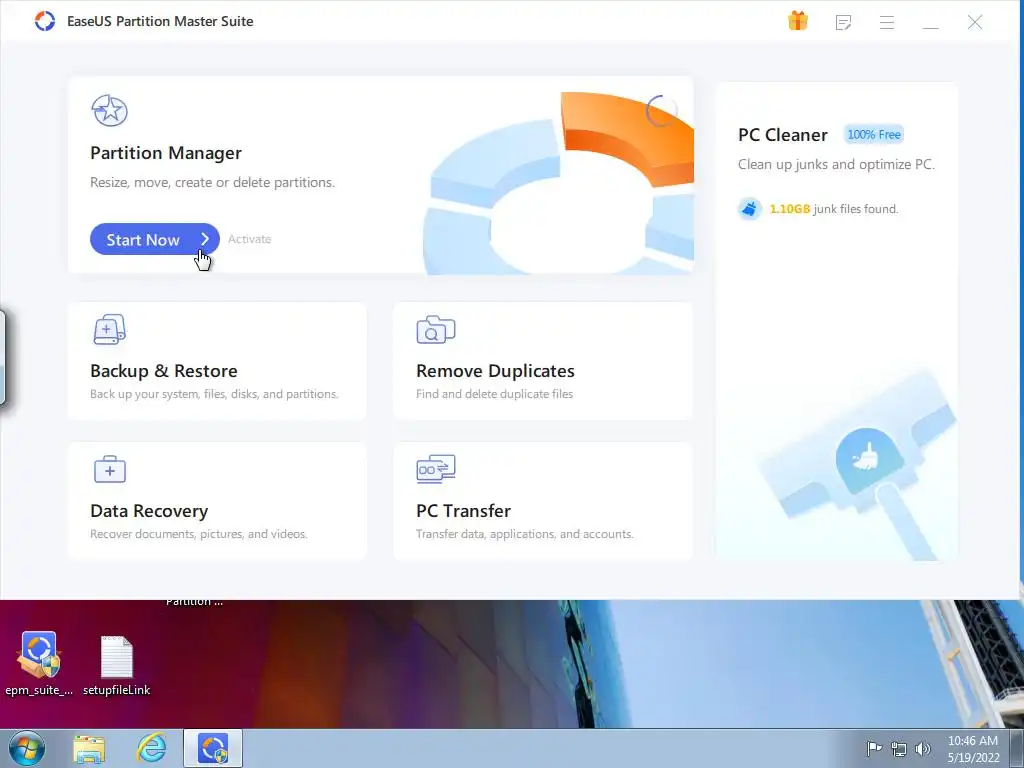Click the Action Center flag tray icon
Screen dimensions: 1024x768
click(x=874, y=748)
